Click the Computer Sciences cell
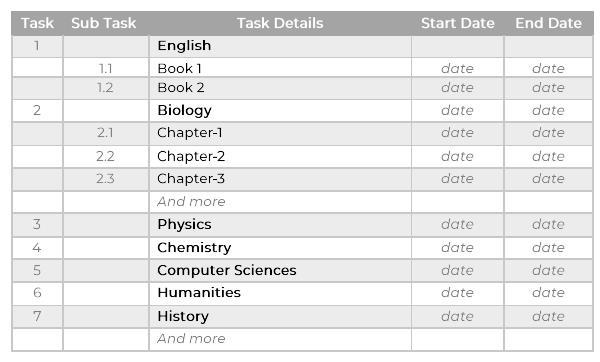 [280, 271]
